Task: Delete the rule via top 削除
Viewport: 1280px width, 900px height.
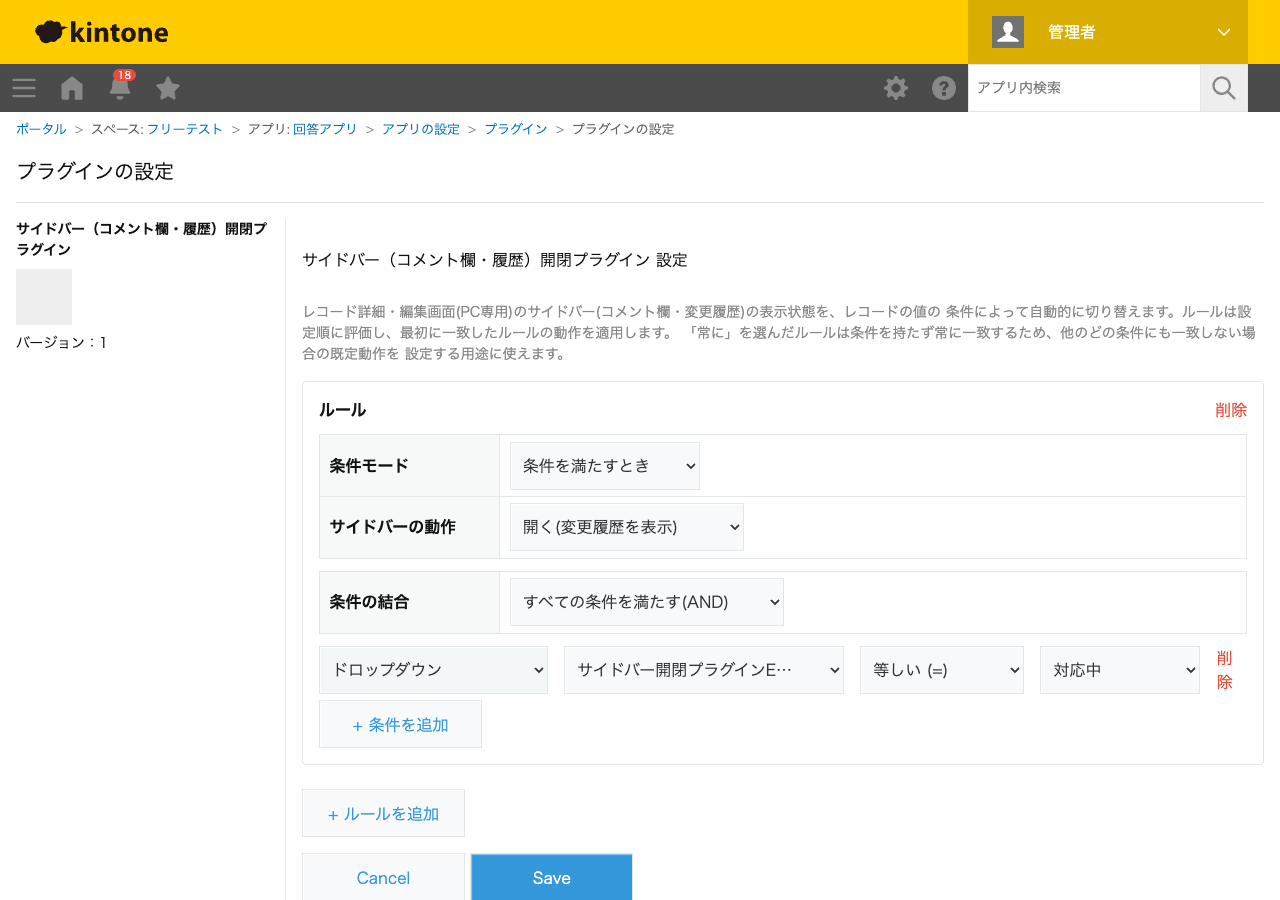Action: coord(1231,410)
